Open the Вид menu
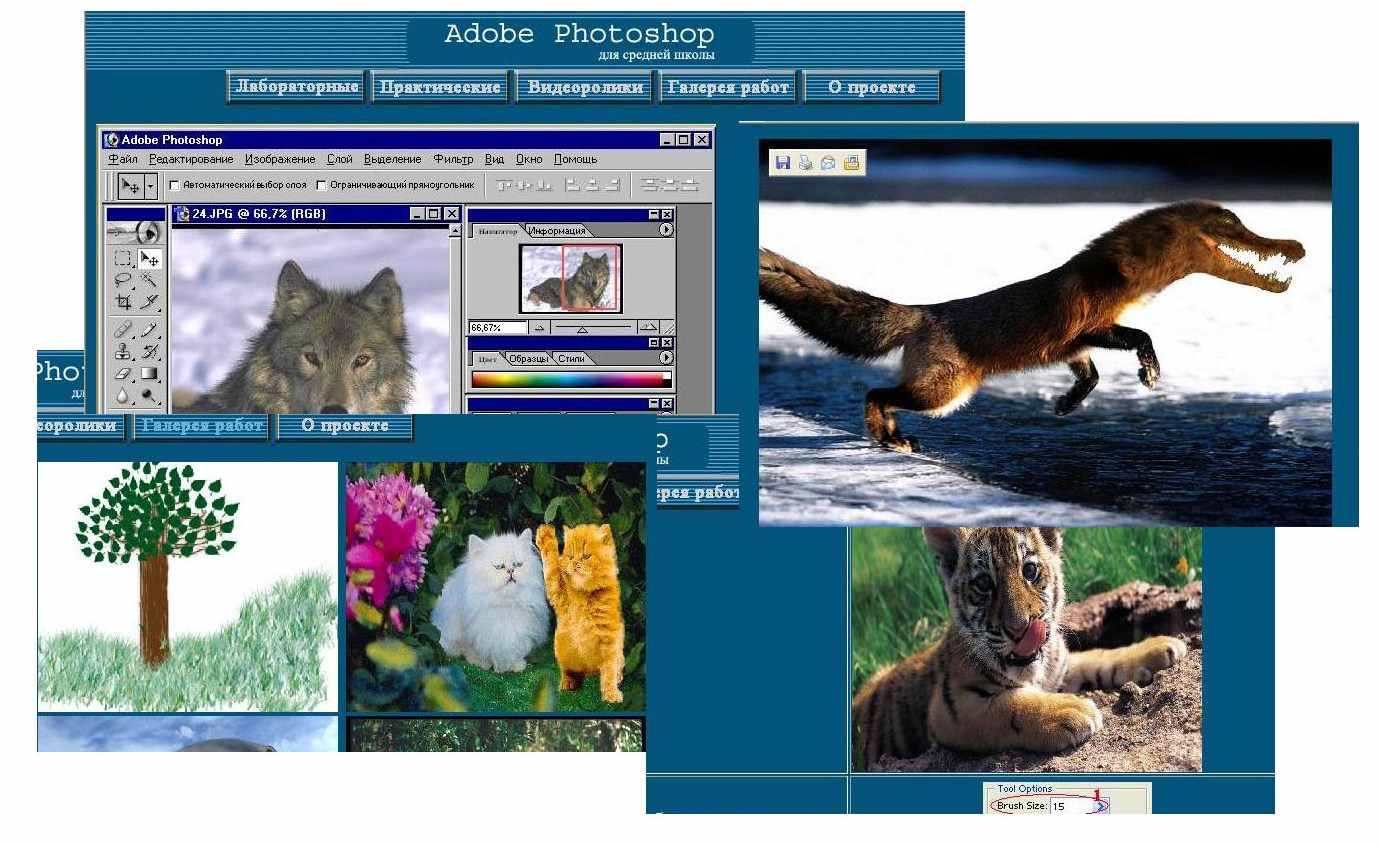The height and width of the screenshot is (845, 1380). (x=495, y=159)
